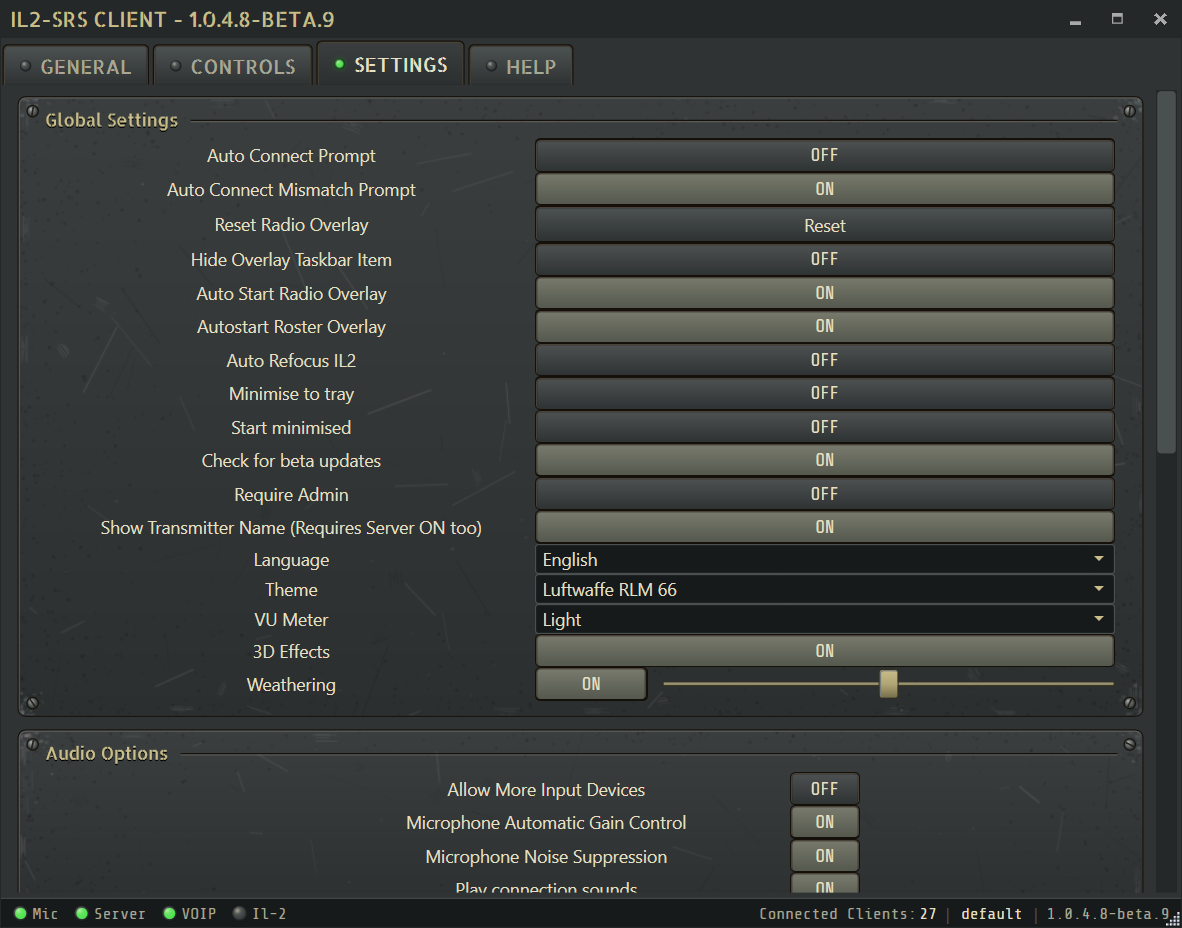Image resolution: width=1182 pixels, height=928 pixels.
Task: Disable Auto Connect Mismatch Prompt
Action: pos(825,189)
